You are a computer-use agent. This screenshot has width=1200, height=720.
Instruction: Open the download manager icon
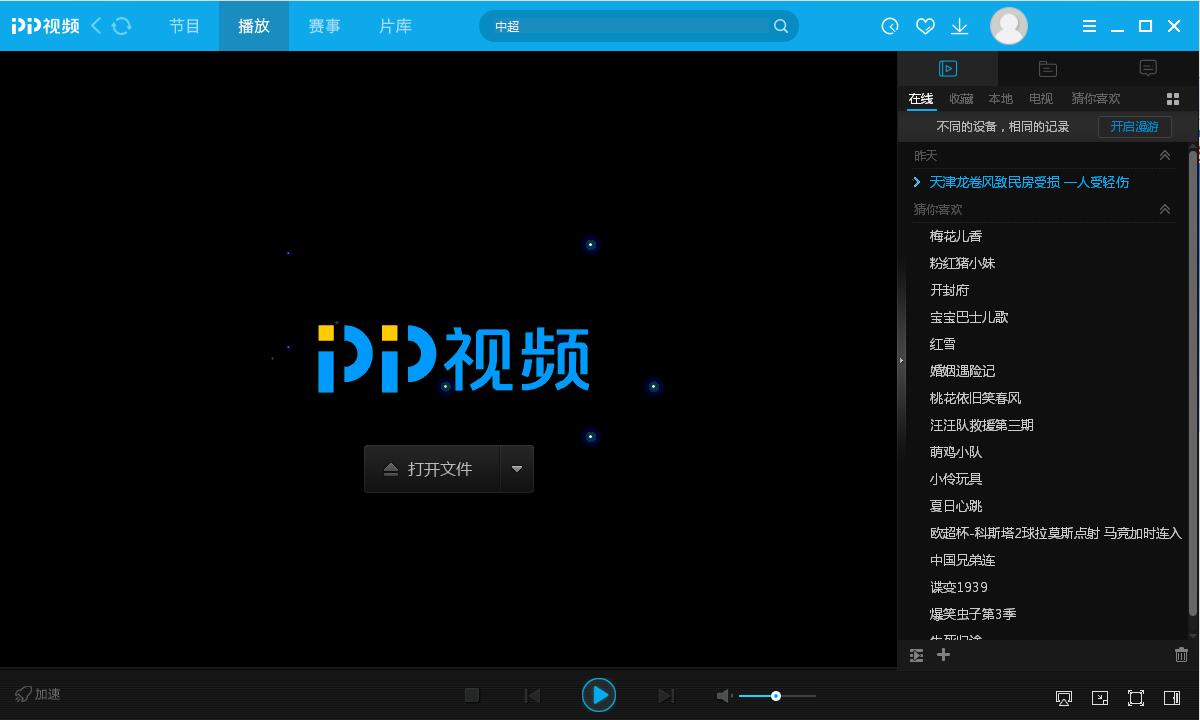point(959,26)
